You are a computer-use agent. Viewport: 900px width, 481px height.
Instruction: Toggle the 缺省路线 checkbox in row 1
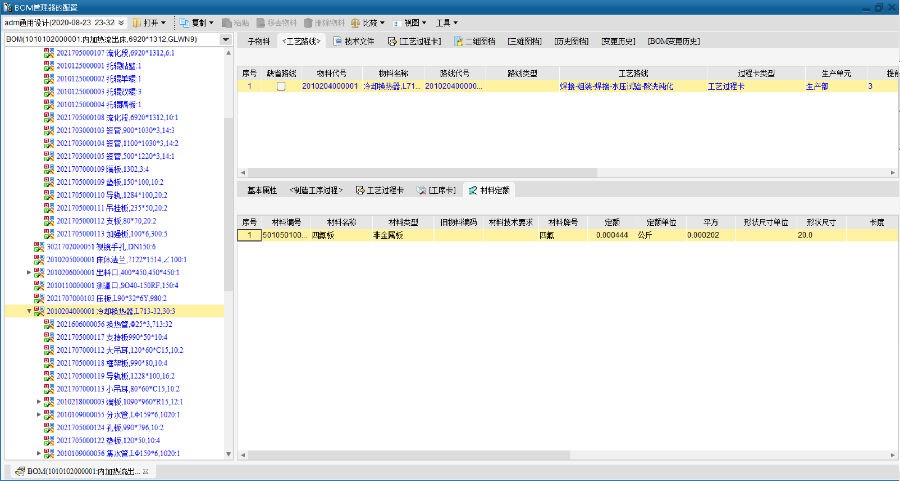pyautogui.click(x=281, y=87)
